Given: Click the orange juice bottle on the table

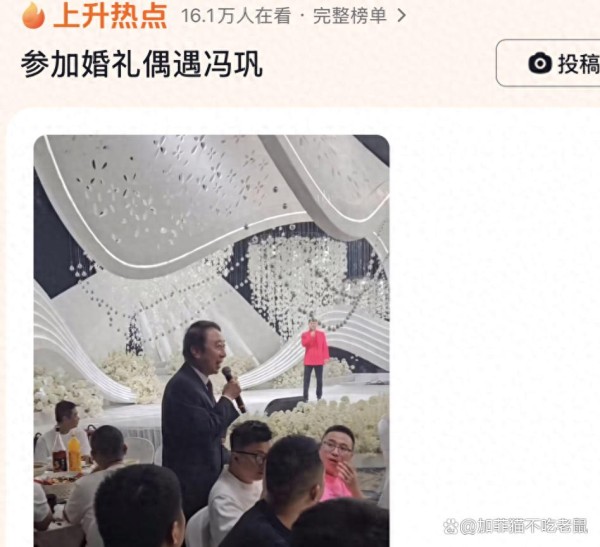Looking at the screenshot, I should pos(74,453).
